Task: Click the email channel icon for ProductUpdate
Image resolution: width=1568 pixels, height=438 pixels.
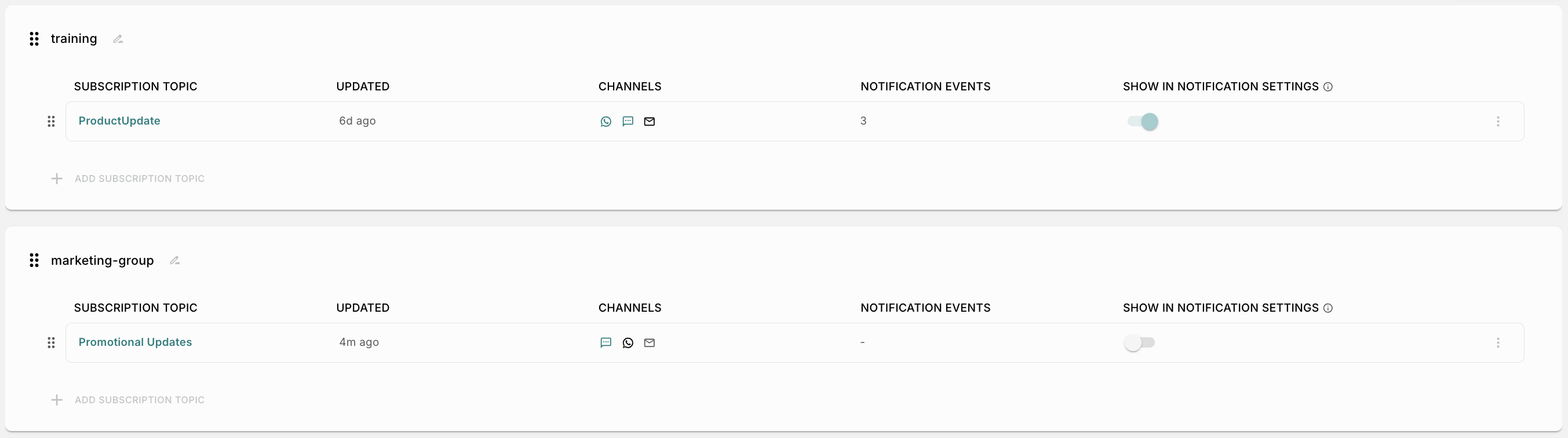Action: click(x=650, y=122)
